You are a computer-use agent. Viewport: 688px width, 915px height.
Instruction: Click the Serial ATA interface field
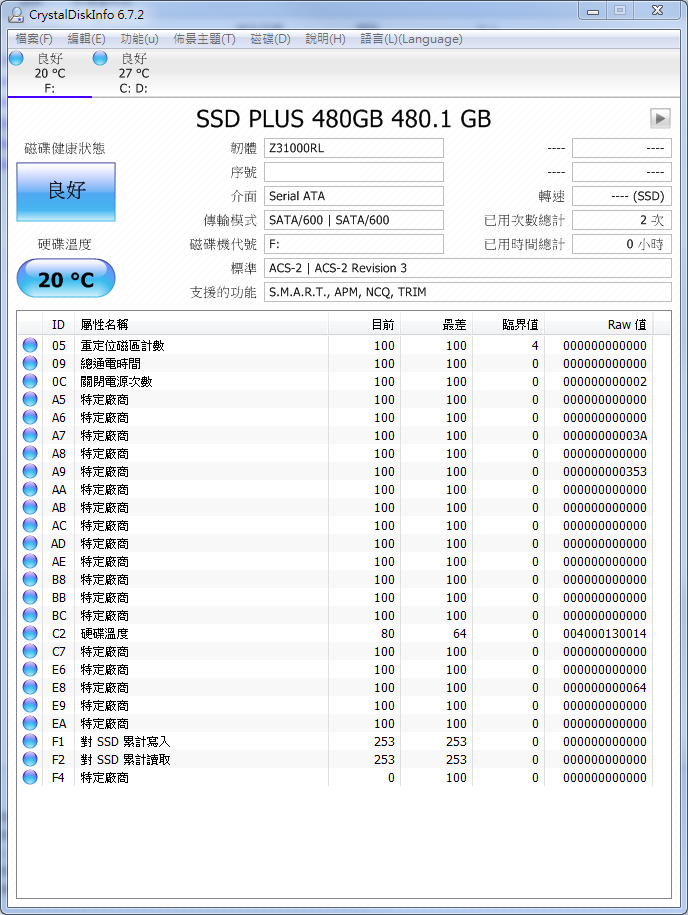point(354,196)
